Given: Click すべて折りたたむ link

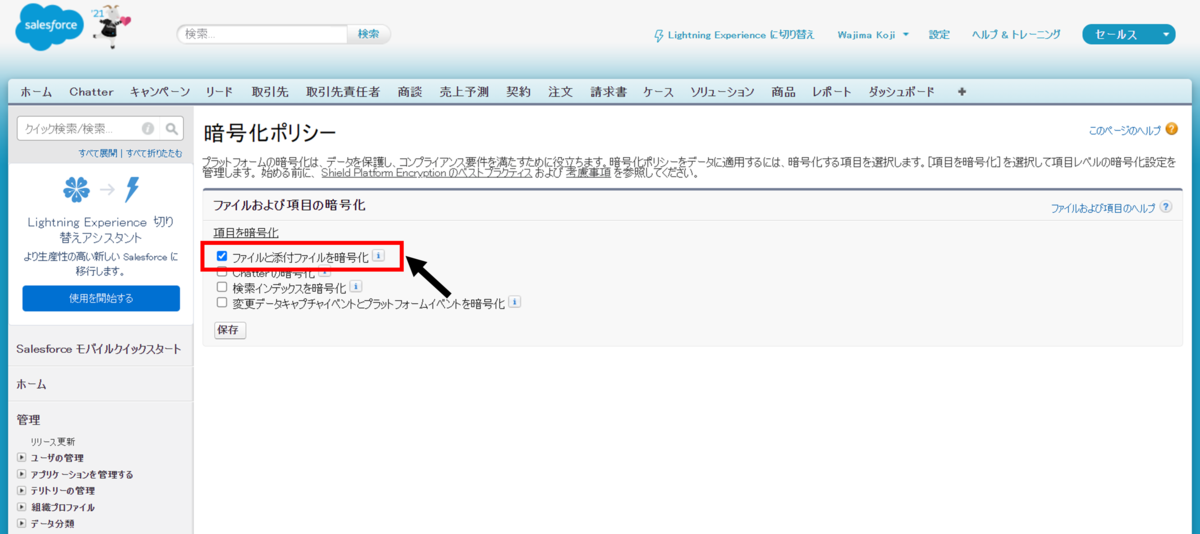Looking at the screenshot, I should point(154,153).
